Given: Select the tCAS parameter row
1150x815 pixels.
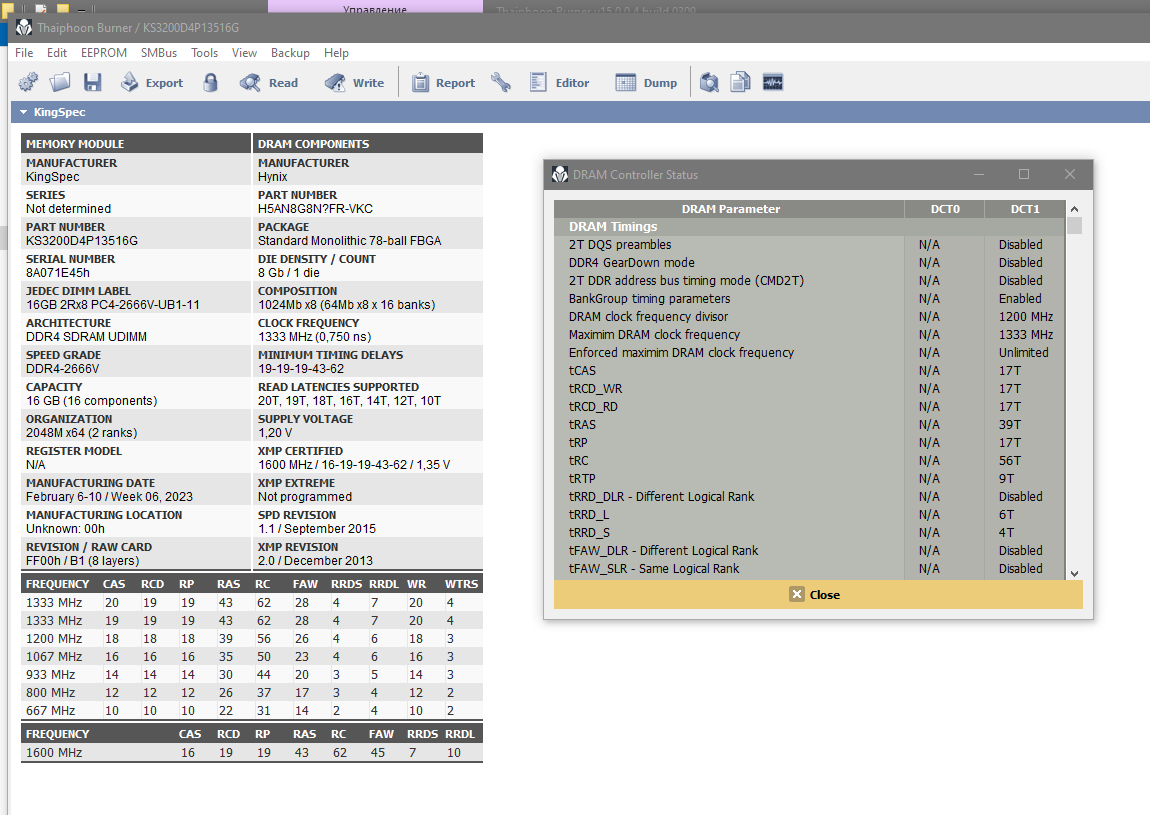Looking at the screenshot, I should (x=810, y=370).
